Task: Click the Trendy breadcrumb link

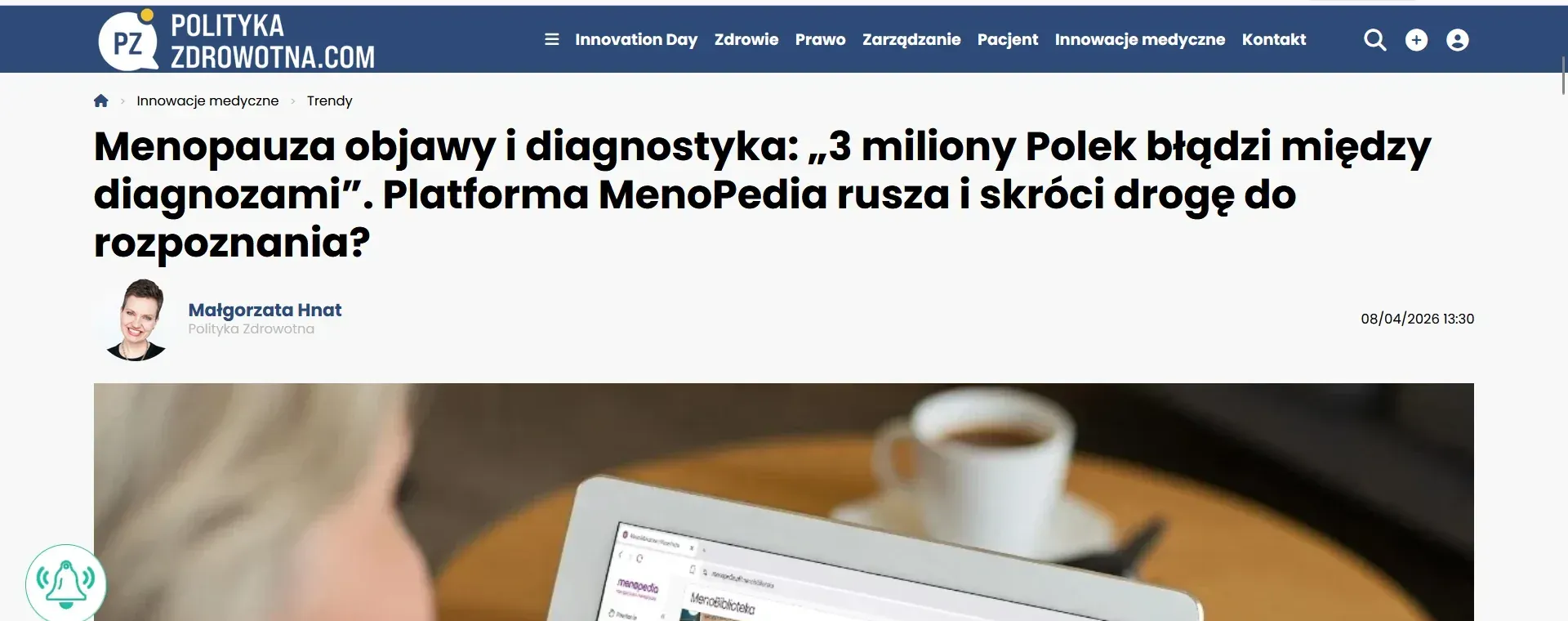Action: 330,101
